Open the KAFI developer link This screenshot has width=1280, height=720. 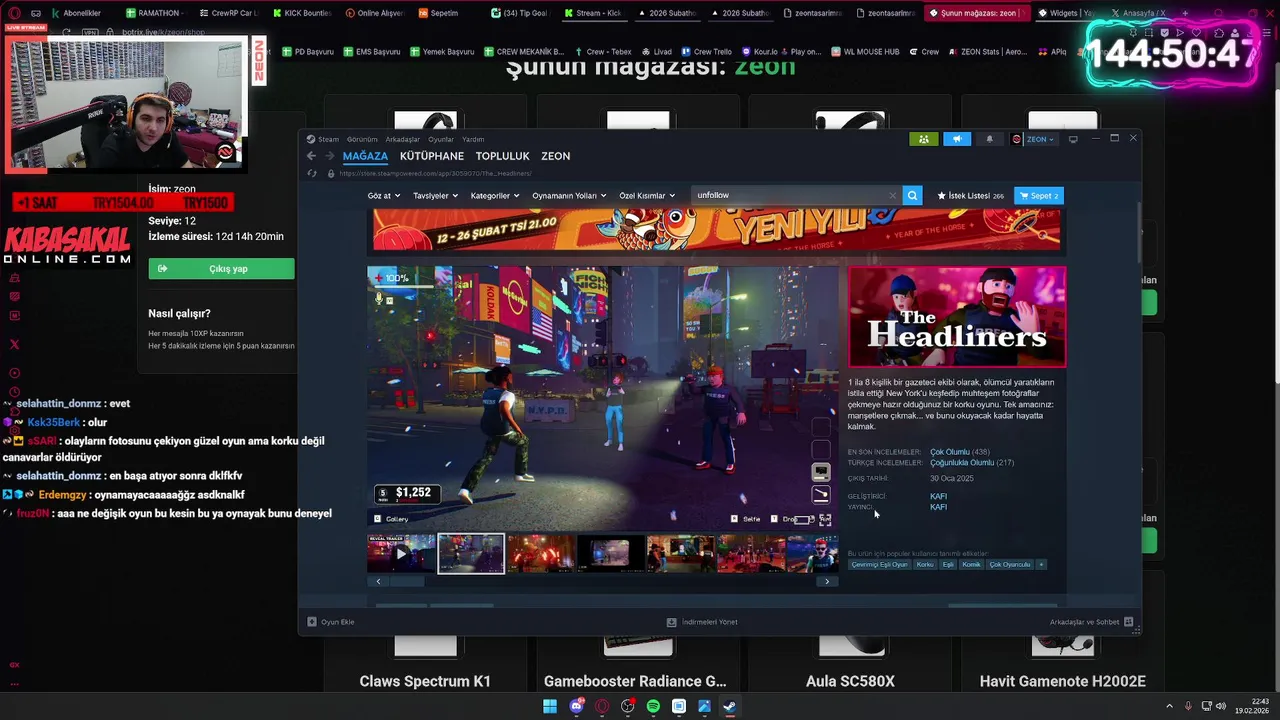point(938,496)
